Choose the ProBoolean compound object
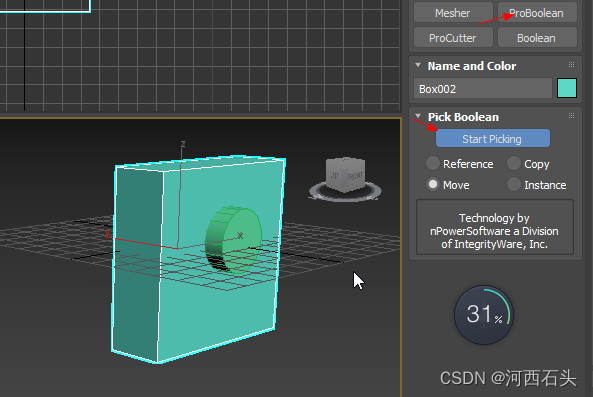593x397 pixels. [x=537, y=12]
